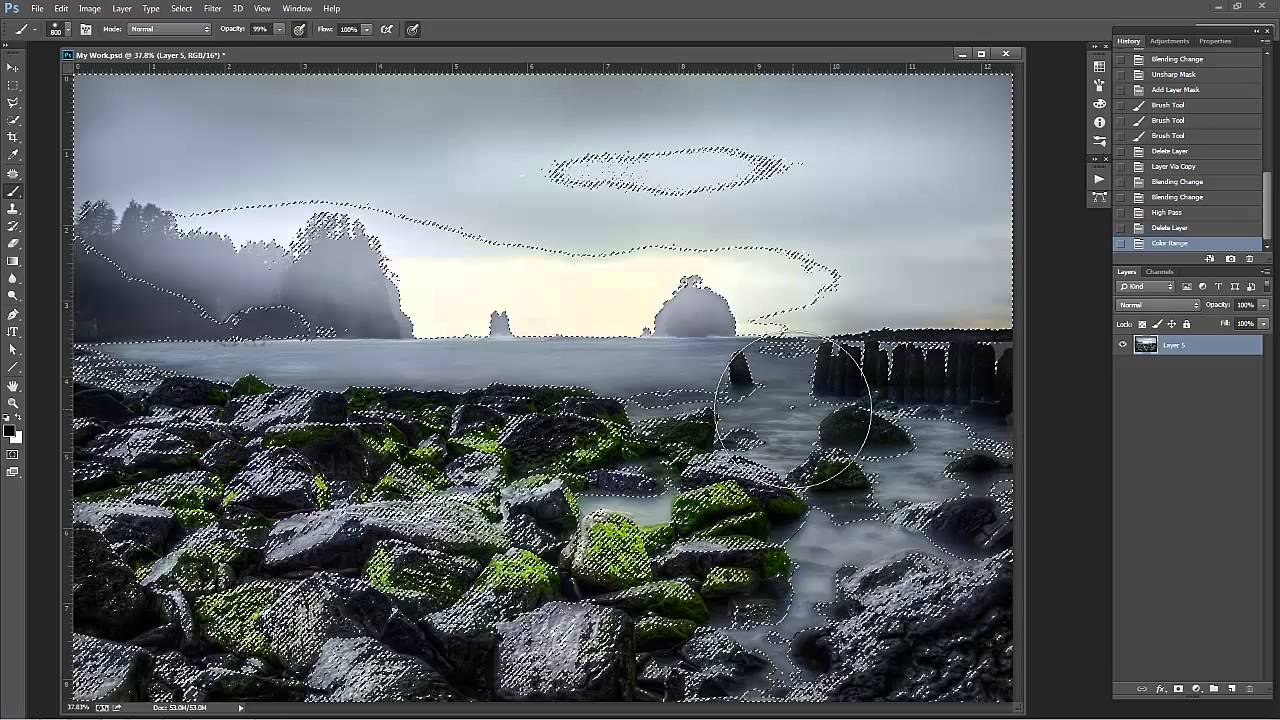Open tool preset picker arrow
The height and width of the screenshot is (720, 1280).
click(34, 30)
